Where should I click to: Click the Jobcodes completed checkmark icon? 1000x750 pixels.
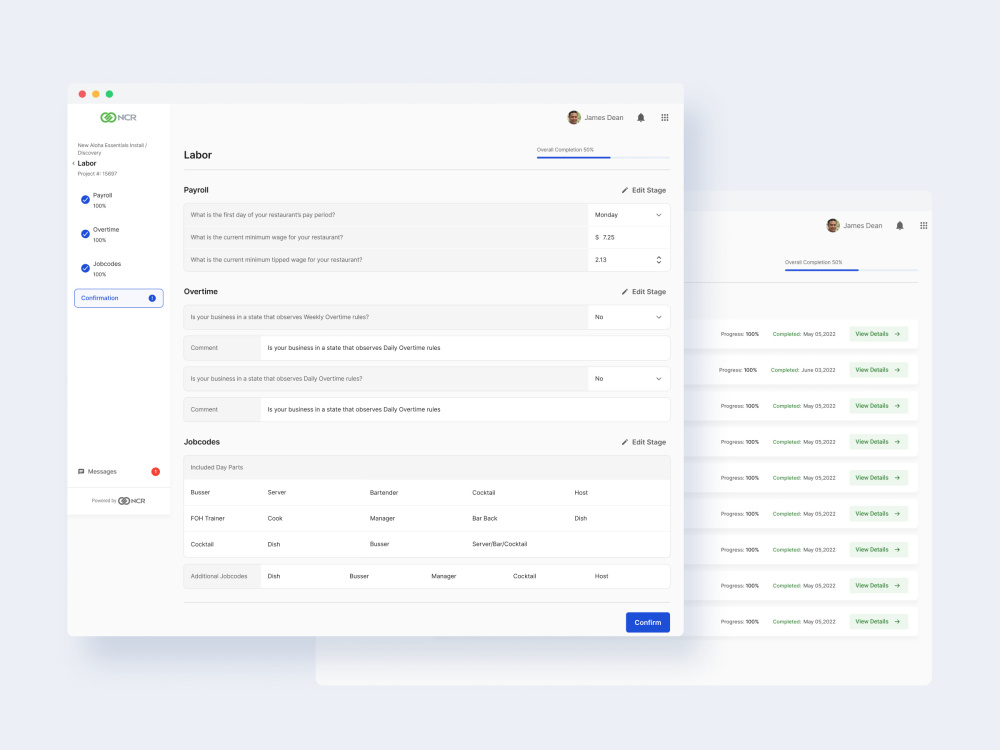point(85,268)
